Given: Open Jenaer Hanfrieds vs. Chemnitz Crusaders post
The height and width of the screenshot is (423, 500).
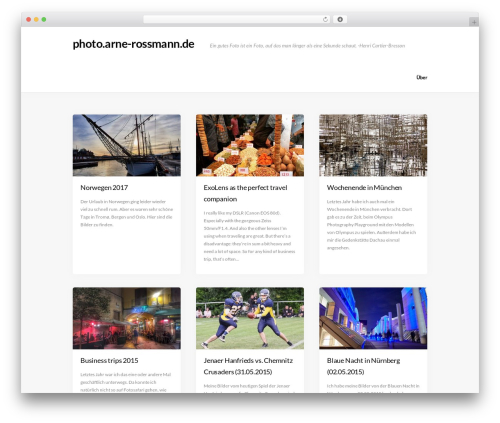Looking at the screenshot, I should (248, 366).
